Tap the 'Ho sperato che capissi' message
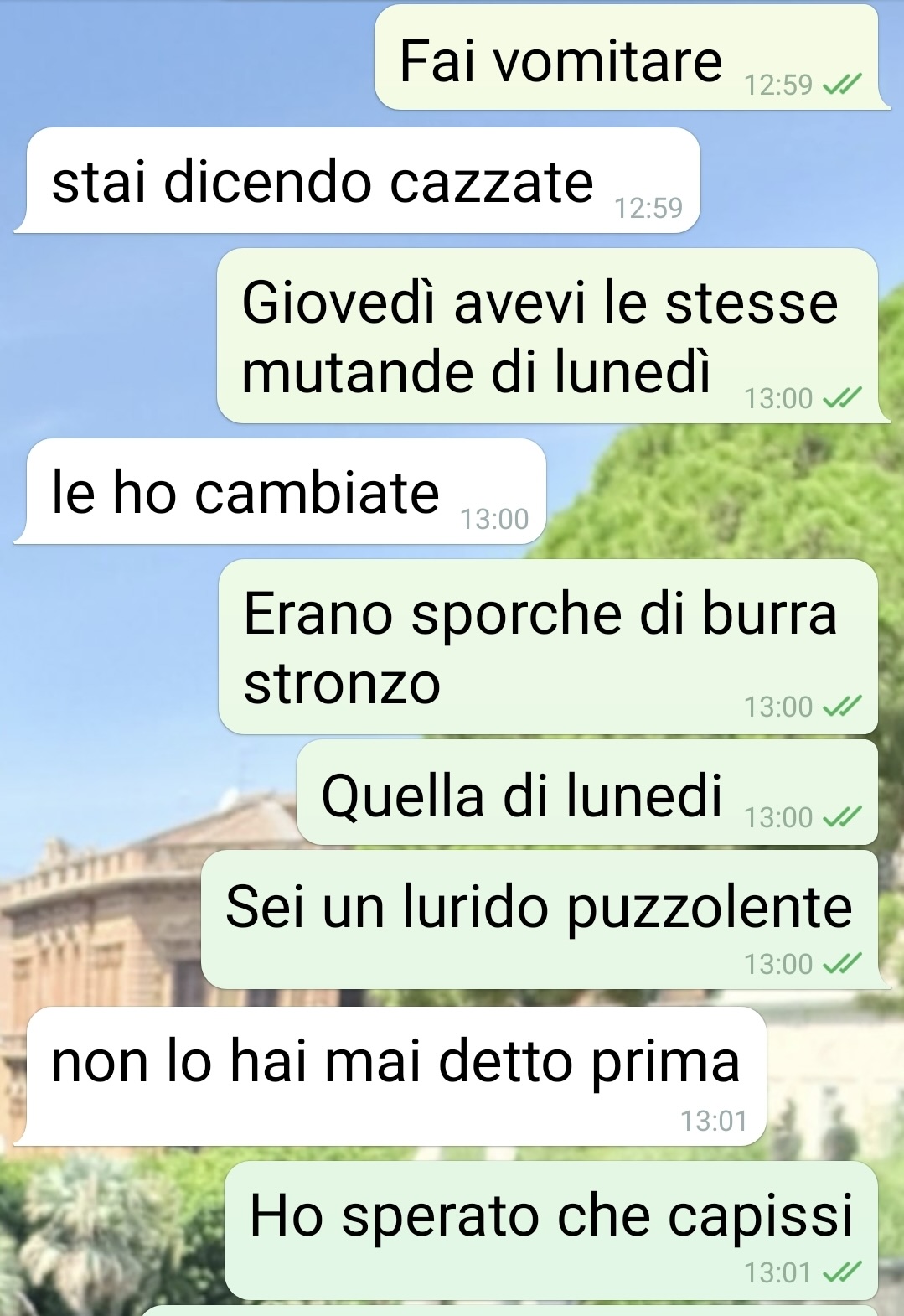Screen dimensions: 904x1316 pyautogui.click(x=551, y=1231)
